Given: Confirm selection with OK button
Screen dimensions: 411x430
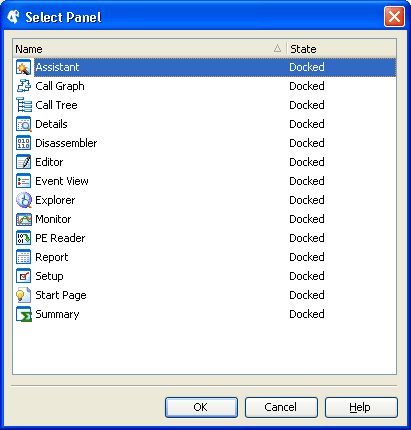Looking at the screenshot, I should tap(201, 407).
